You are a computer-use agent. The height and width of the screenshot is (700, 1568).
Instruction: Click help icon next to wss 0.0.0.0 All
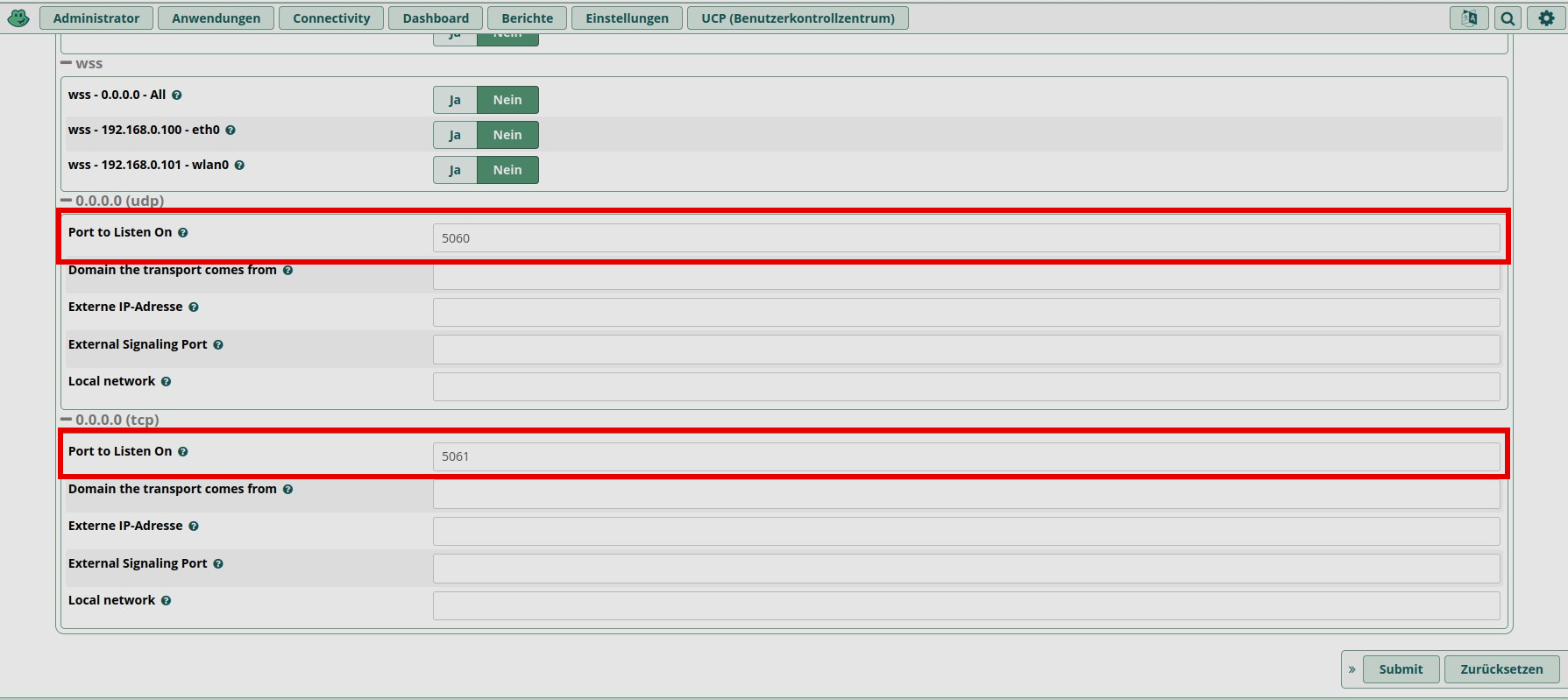tap(177, 95)
